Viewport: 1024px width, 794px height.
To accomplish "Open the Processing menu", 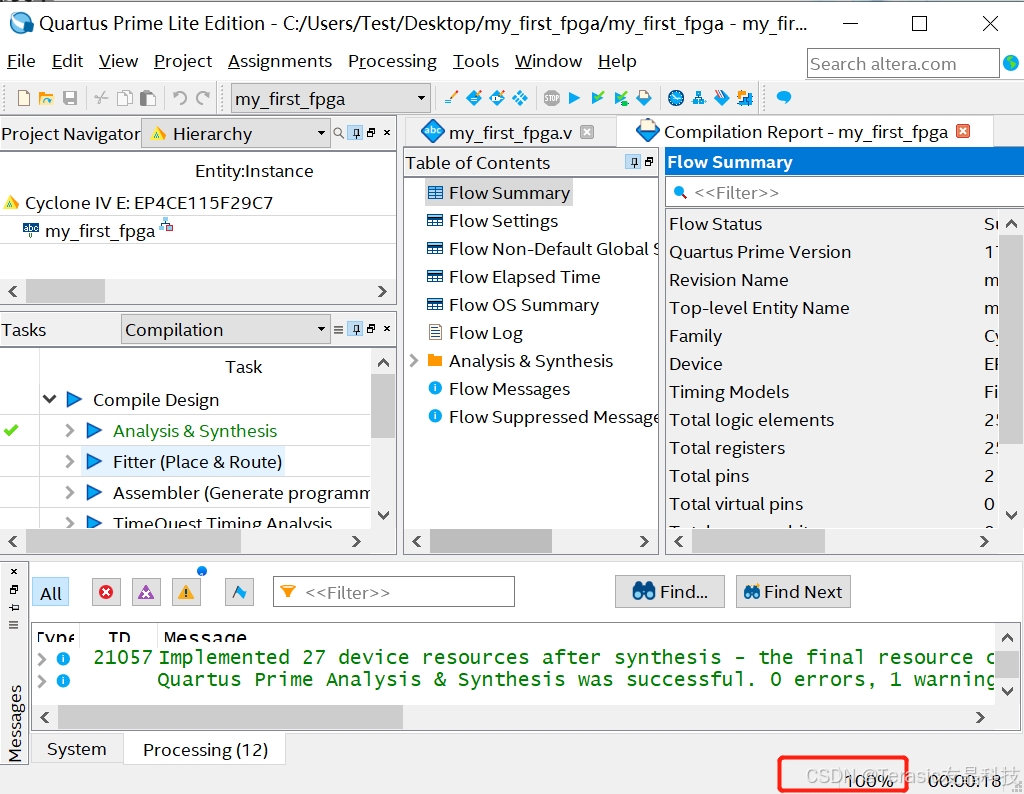I will pyautogui.click(x=392, y=61).
